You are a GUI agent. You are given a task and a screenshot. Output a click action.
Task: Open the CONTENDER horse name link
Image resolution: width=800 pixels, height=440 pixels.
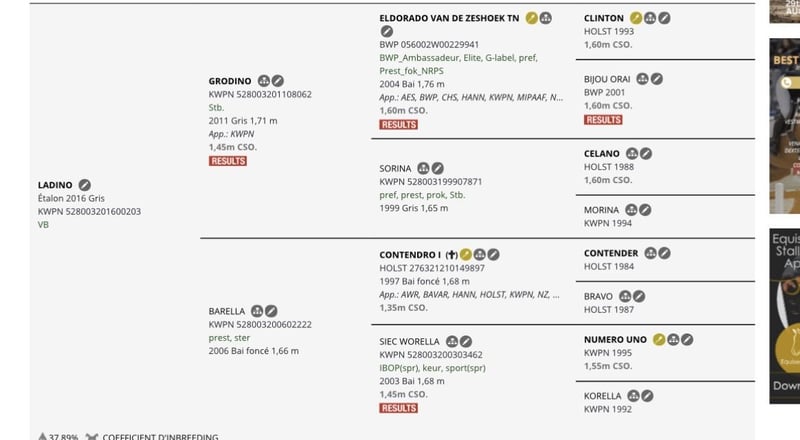[611, 253]
